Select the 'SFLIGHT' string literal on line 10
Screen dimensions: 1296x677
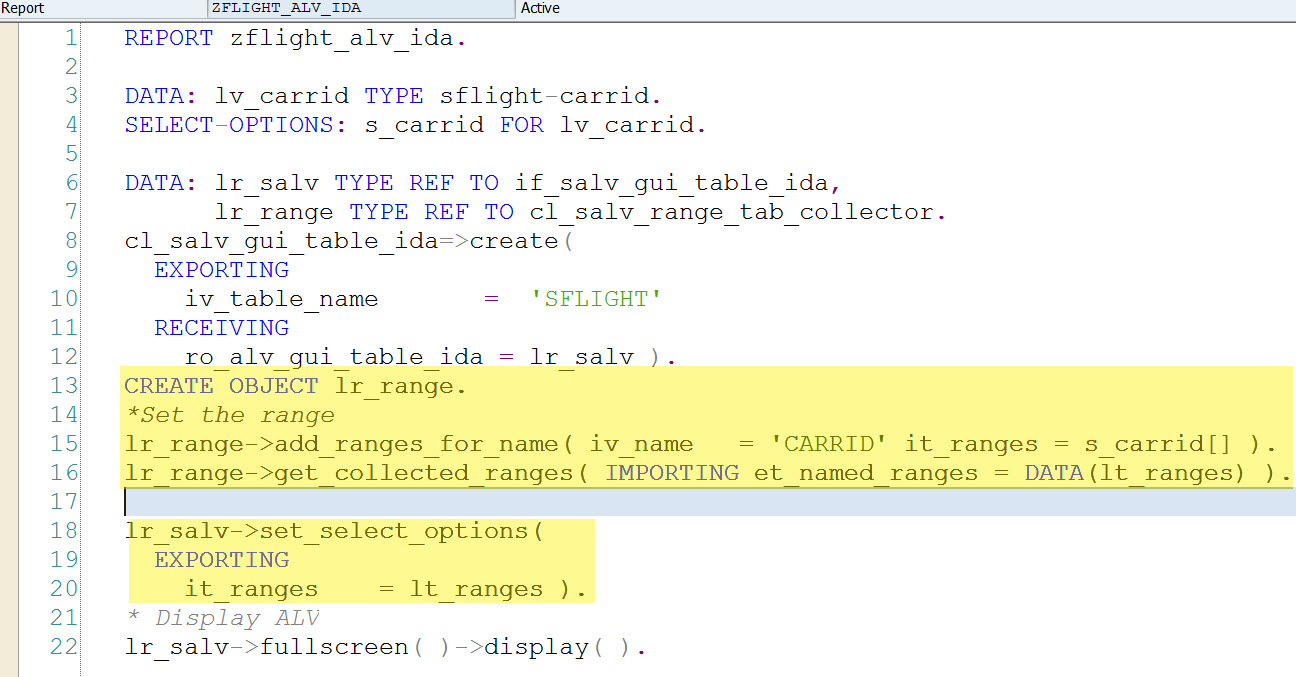click(x=596, y=298)
